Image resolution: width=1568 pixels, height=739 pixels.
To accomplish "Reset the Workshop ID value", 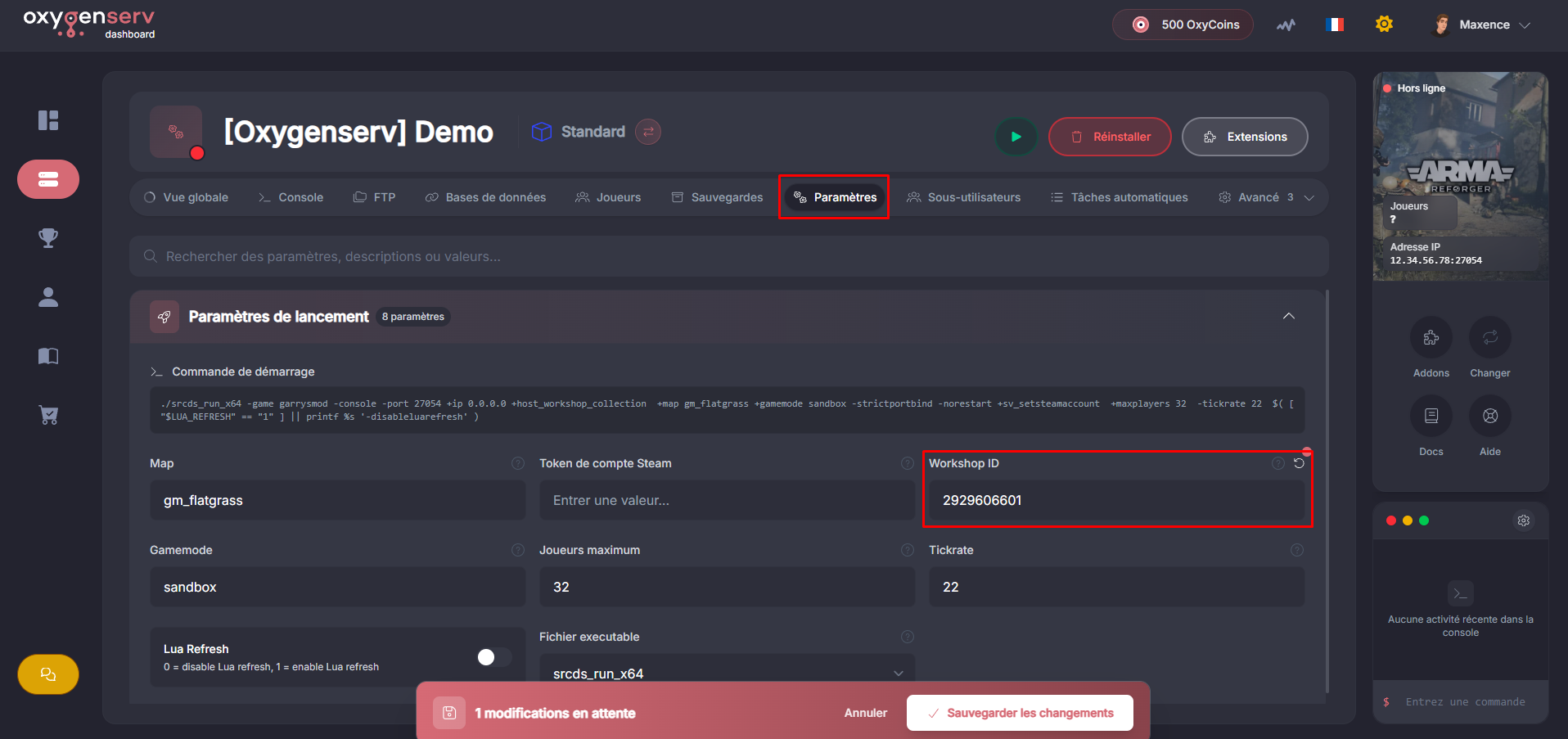I will tap(1299, 463).
